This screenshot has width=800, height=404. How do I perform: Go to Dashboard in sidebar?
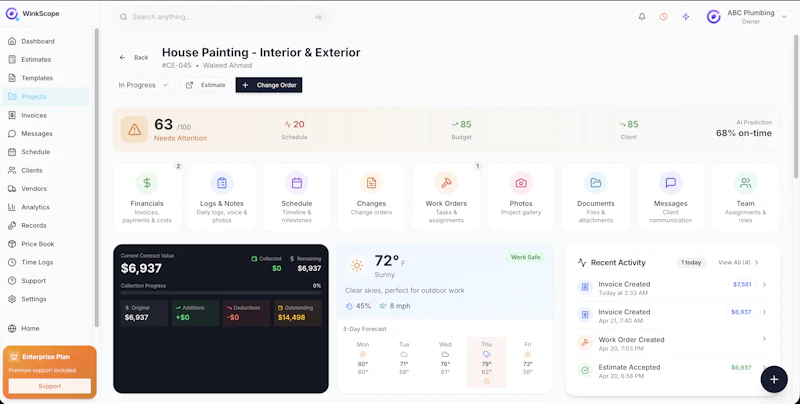tap(46, 41)
